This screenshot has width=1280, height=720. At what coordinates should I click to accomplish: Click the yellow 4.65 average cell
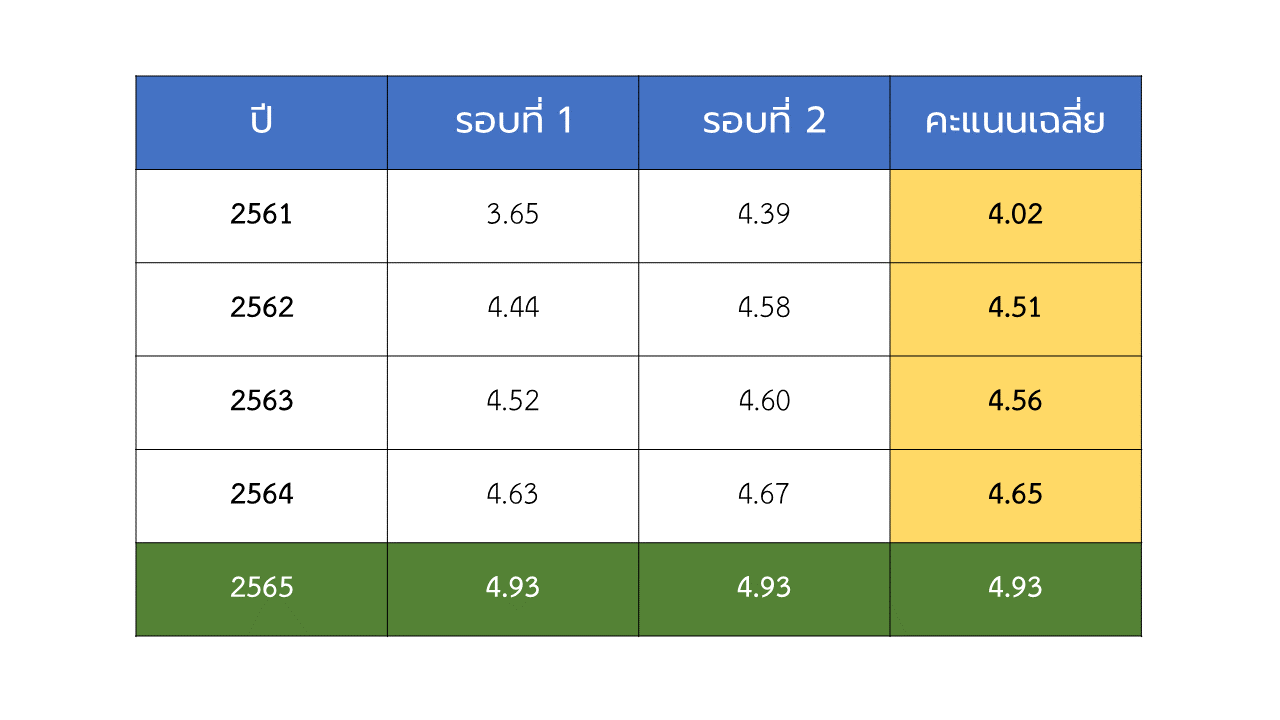(x=1015, y=496)
